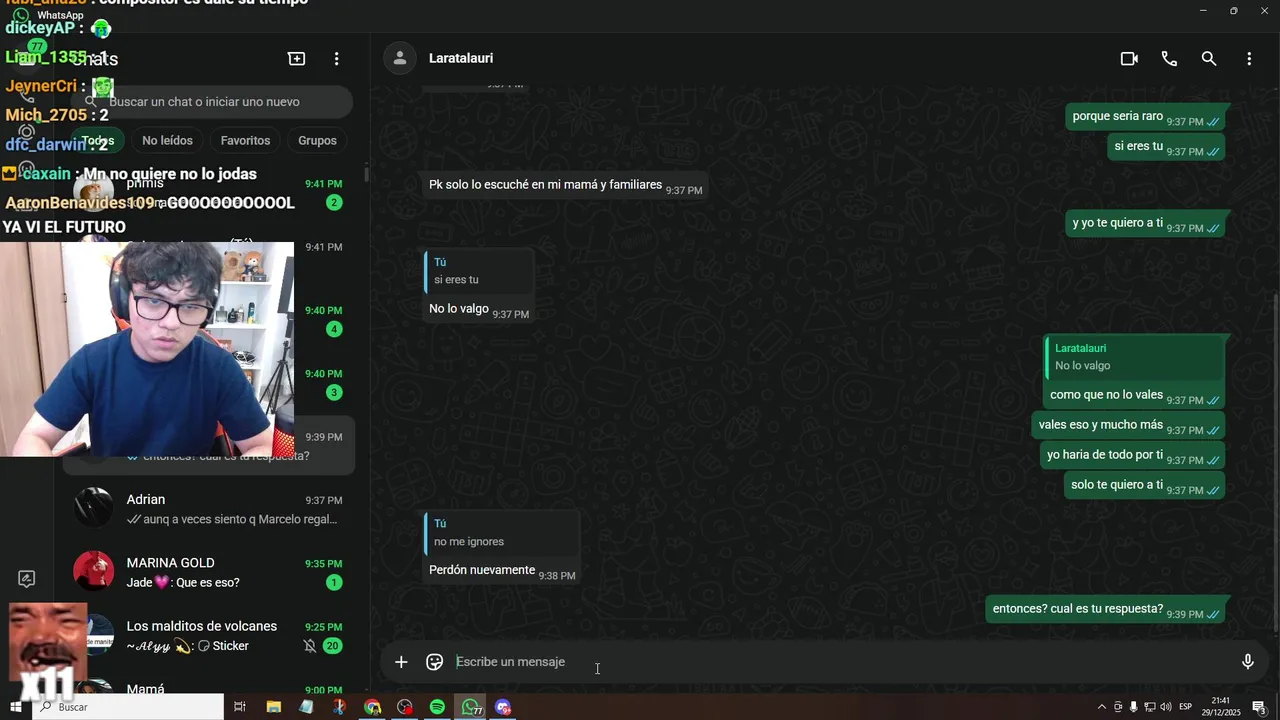Start a video call with Laratalauri
This screenshot has width=1280, height=720.
[x=1129, y=59]
